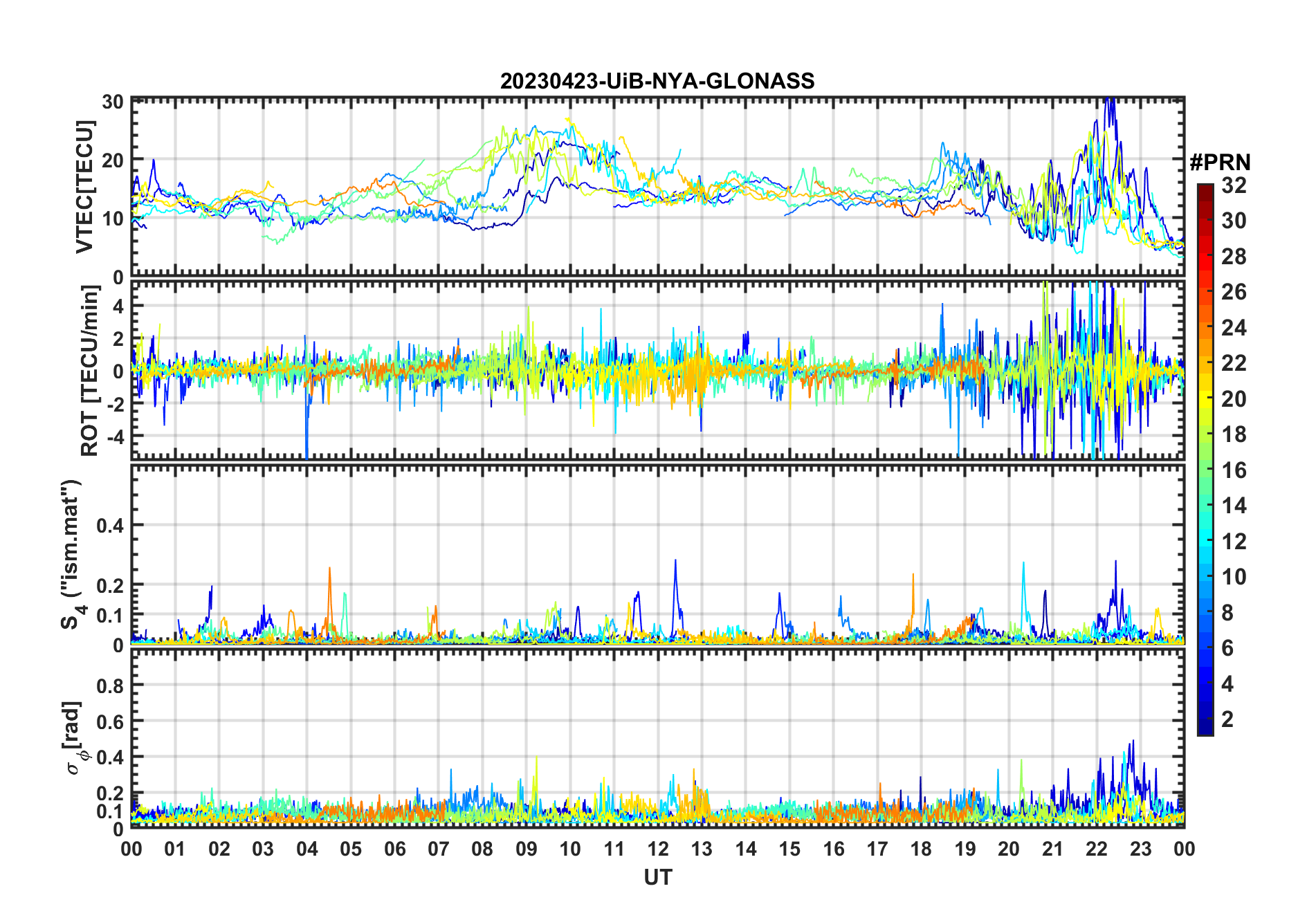
Task: Click the S4 ("ism.mat") y-axis label
Action: coord(73,554)
